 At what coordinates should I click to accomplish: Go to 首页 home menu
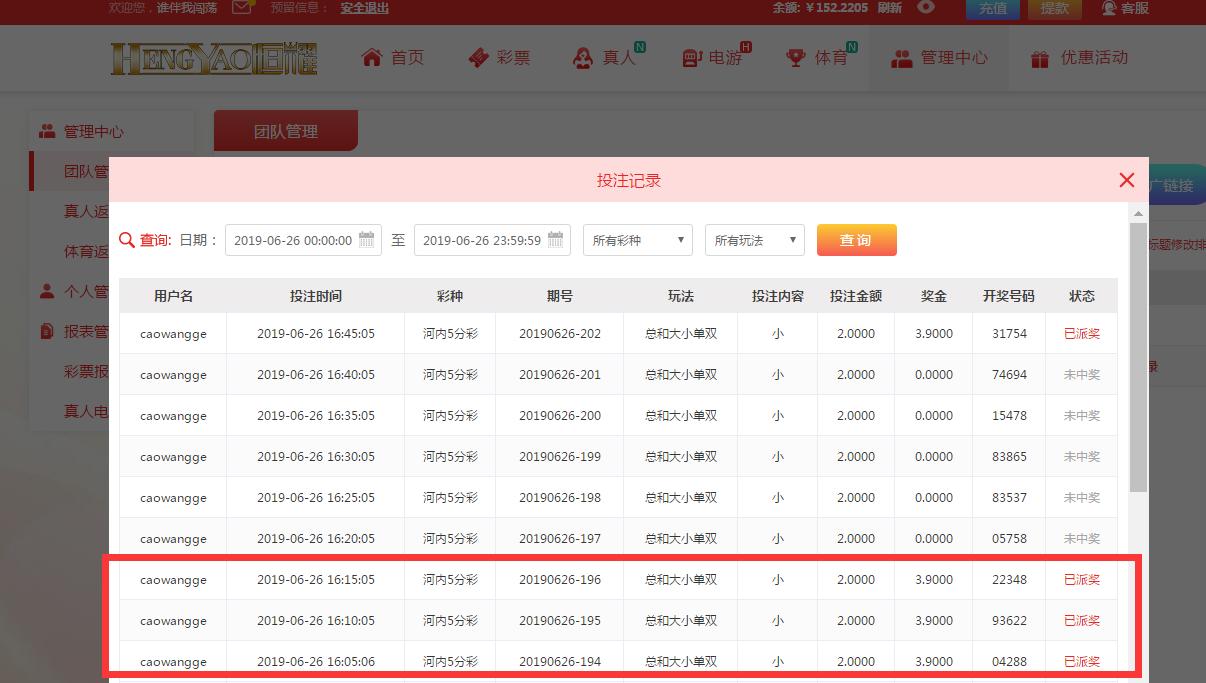coord(393,58)
